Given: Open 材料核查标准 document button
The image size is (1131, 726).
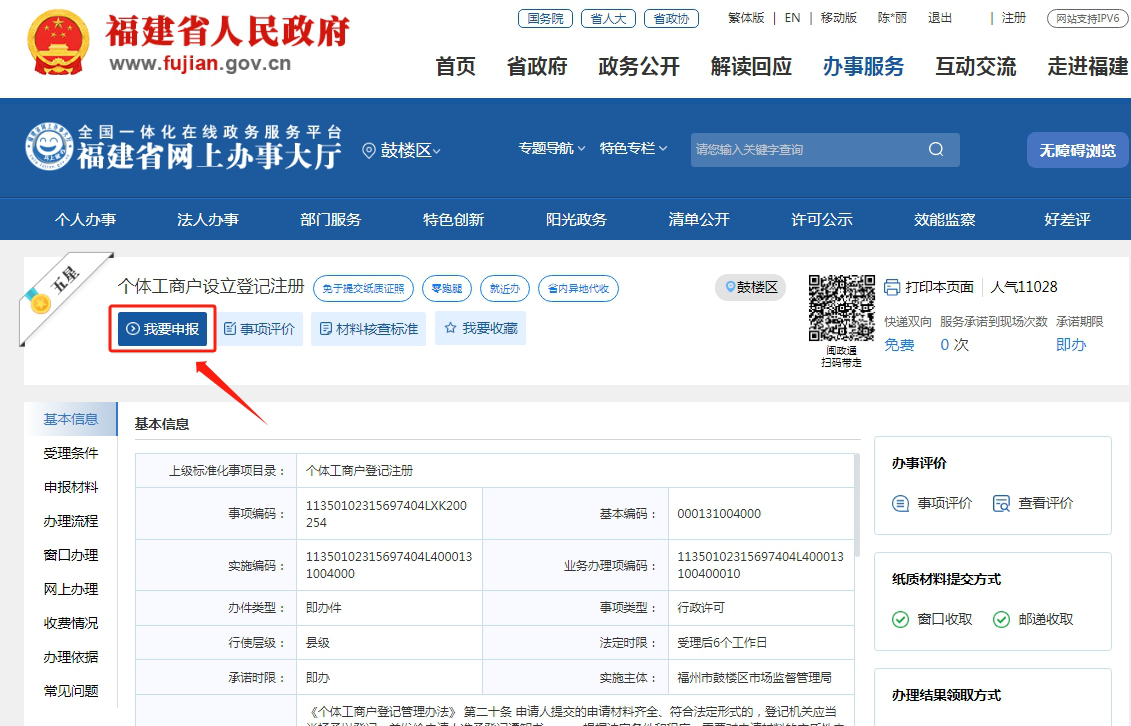Looking at the screenshot, I should [x=368, y=328].
